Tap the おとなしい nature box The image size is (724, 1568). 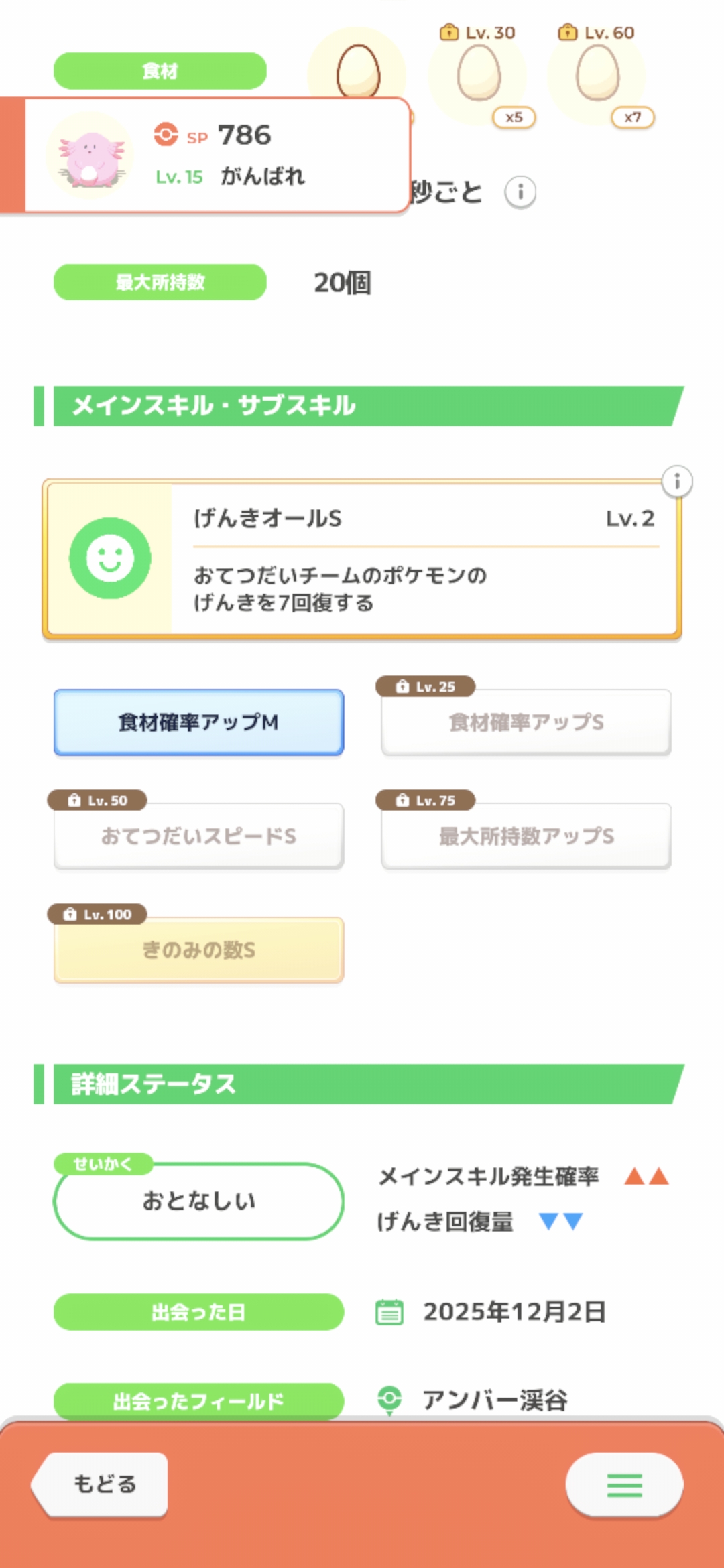199,1201
